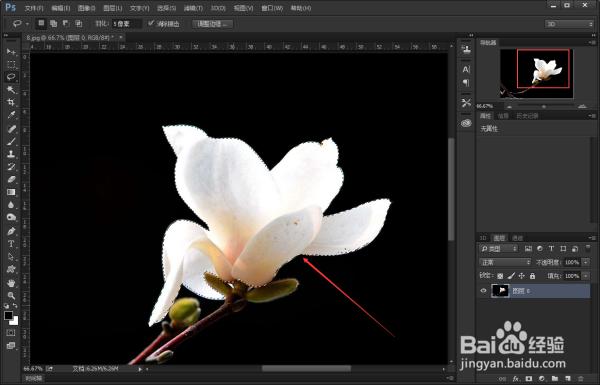600x385 pixels.
Task: Open the opacity slider dropdown arrow
Action: [x=585, y=262]
